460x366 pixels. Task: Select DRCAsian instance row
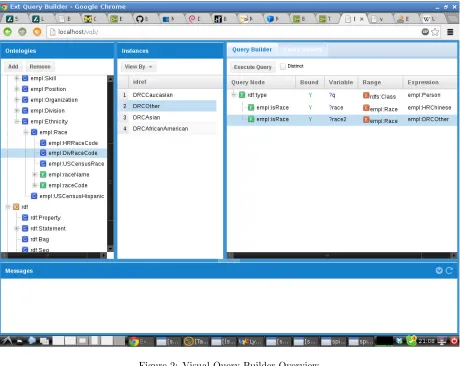pos(168,117)
